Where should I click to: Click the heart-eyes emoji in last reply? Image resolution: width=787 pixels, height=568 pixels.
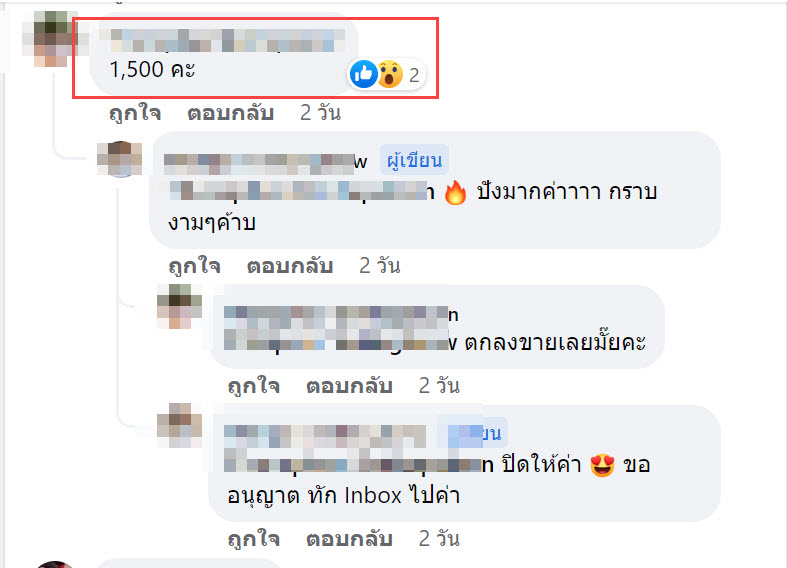[x=602, y=465]
